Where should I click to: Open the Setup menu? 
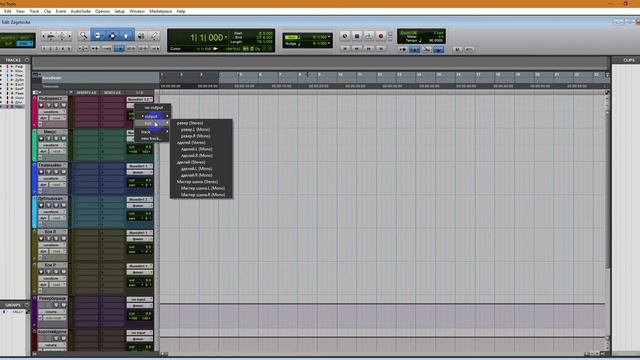pos(120,11)
